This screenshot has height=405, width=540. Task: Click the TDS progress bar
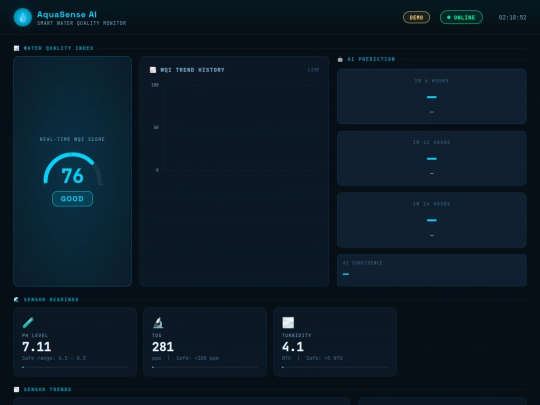205,367
